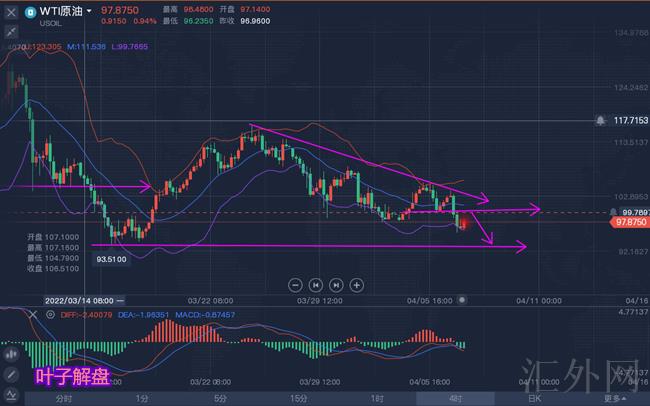Screen dimensions: 650x406
Task: Click the shrink arrows icon below the close button
Action: [x=11, y=32]
